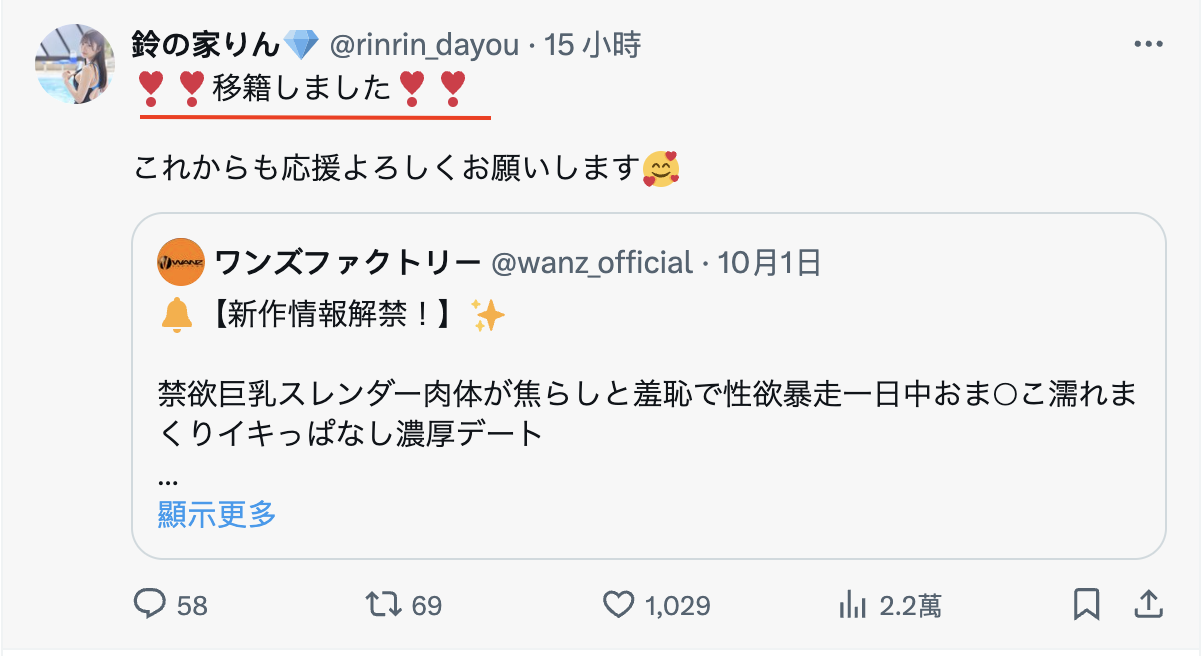This screenshot has width=1202, height=656.
Task: Open the reply icon with 58 replies
Action: point(150,604)
